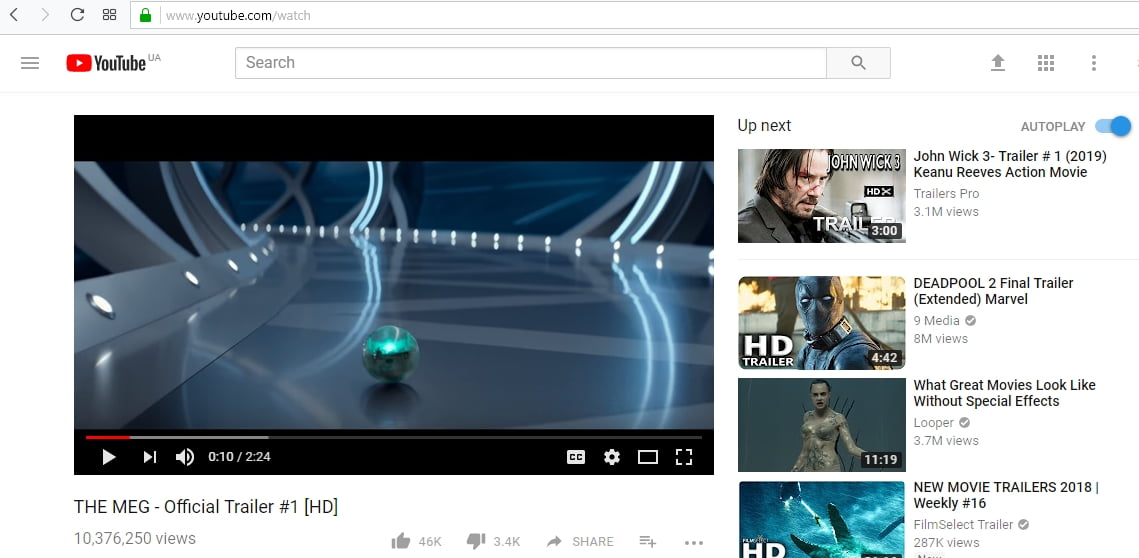The image size is (1139, 558).
Task: Open header three-dot settings menu
Action: 1094,63
